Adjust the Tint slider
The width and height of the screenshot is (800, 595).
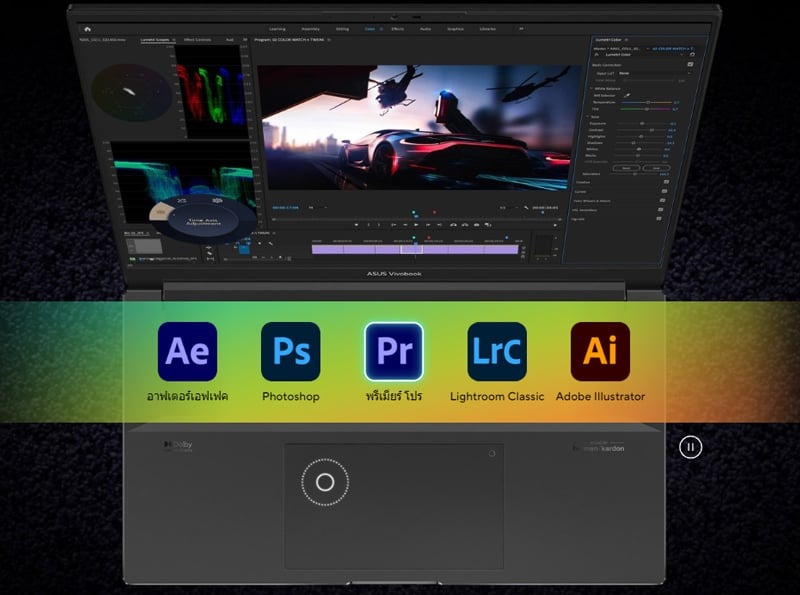click(646, 109)
